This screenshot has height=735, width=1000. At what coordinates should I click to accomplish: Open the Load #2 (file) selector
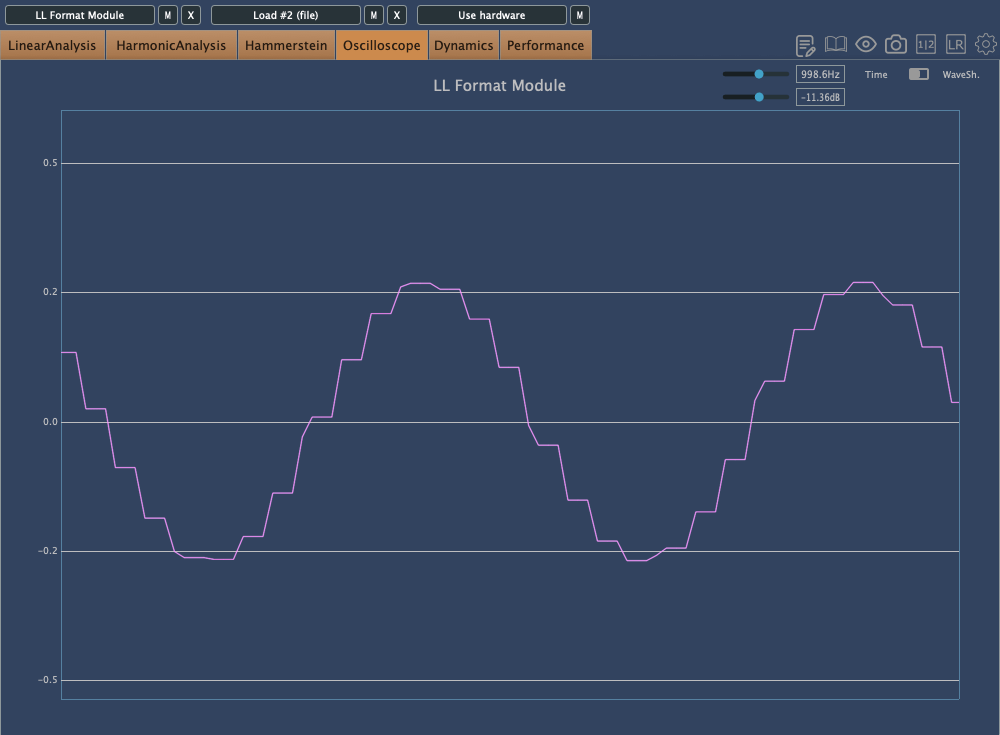pos(286,15)
